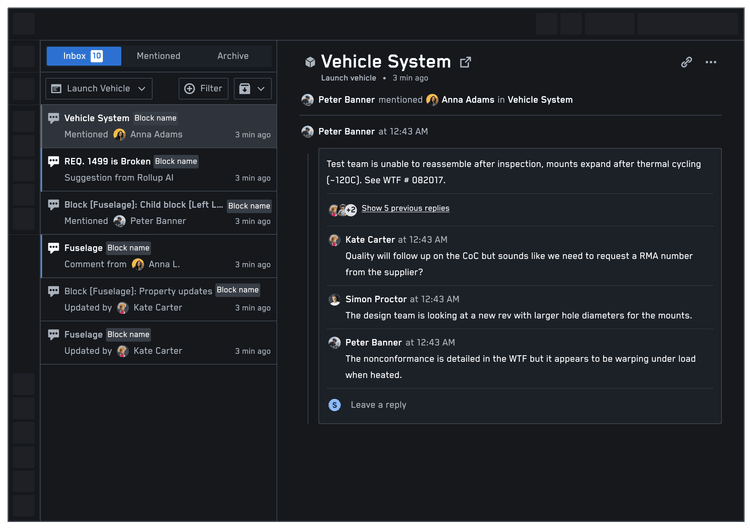
Task: Copy link using the chain icon
Action: (x=686, y=62)
